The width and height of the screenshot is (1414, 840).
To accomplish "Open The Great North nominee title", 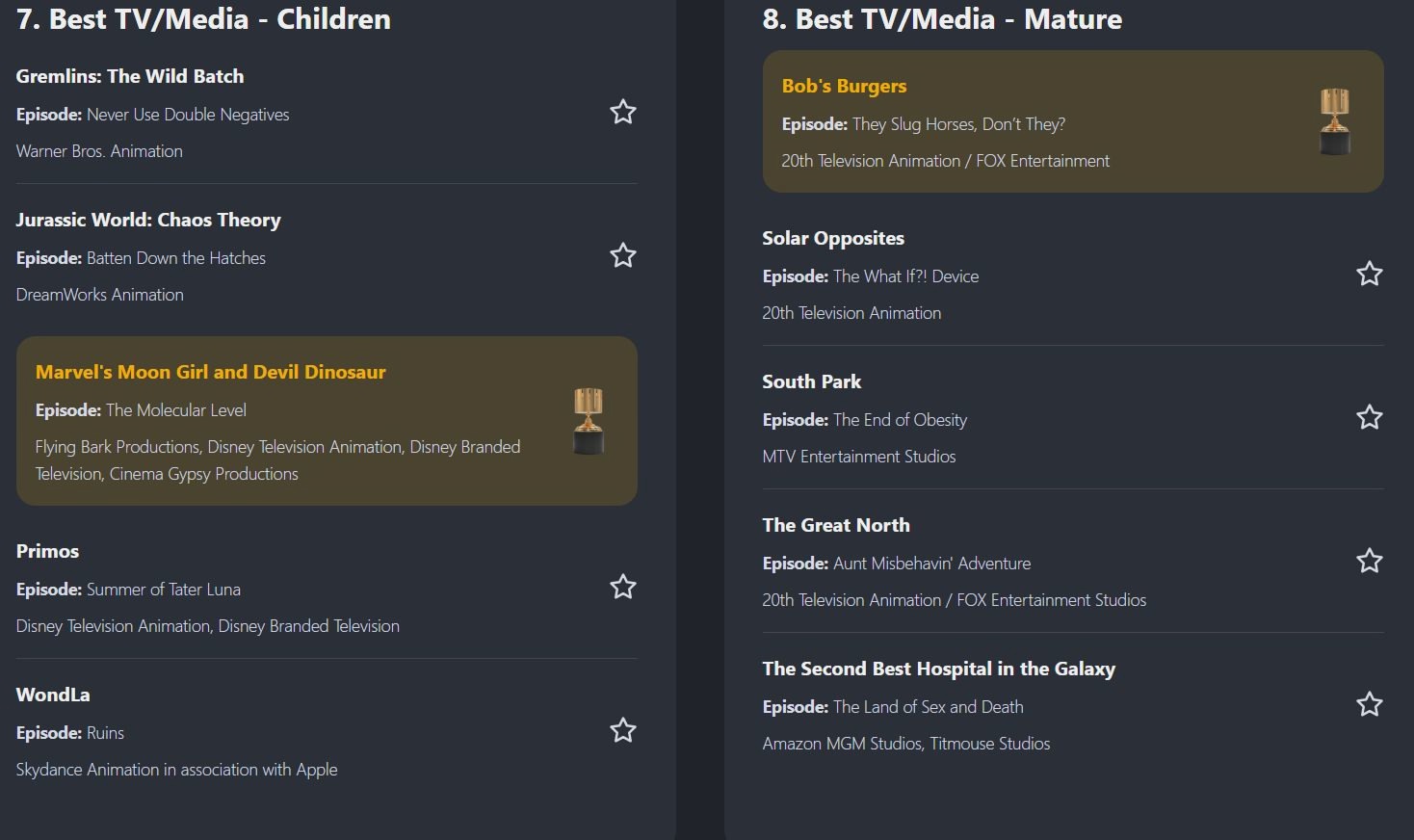I will (x=835, y=525).
